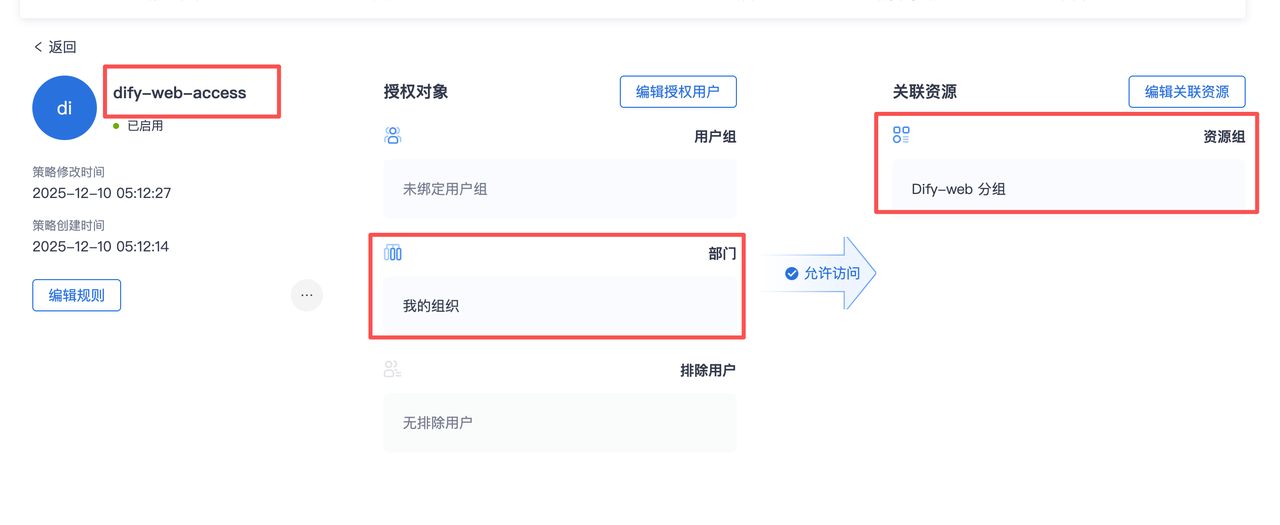Image resolution: width=1280 pixels, height=525 pixels.
Task: Click the 部门 department icon
Action: point(393,253)
